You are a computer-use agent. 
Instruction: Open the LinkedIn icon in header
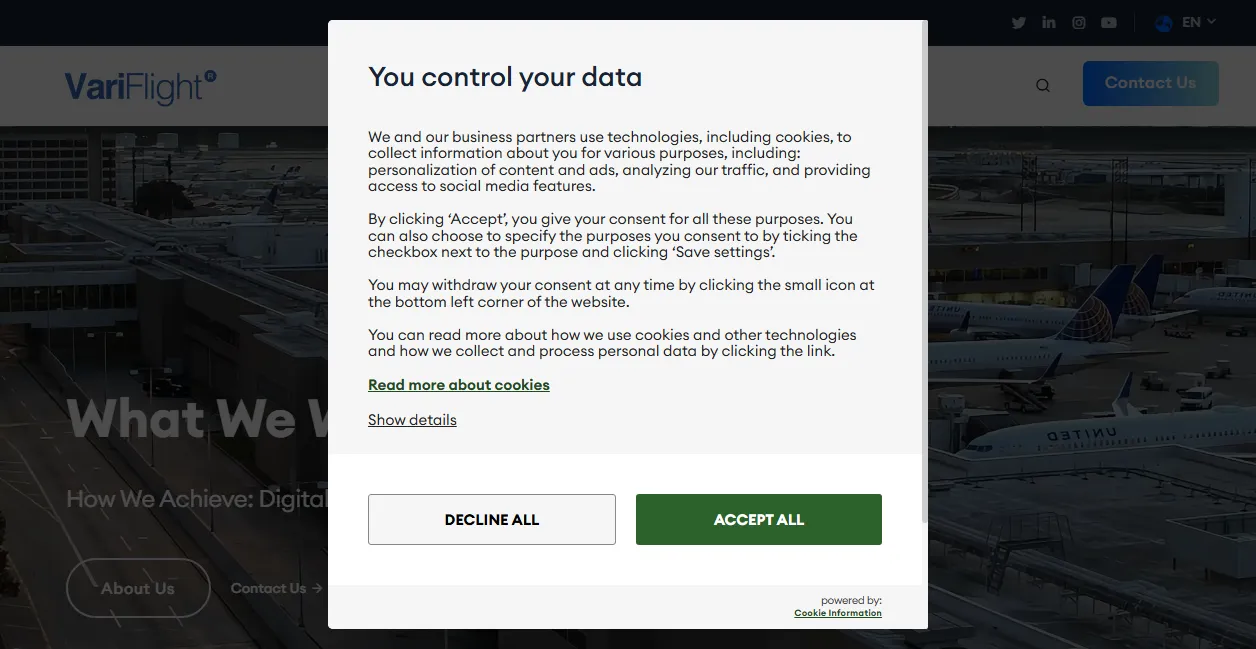coord(1049,23)
